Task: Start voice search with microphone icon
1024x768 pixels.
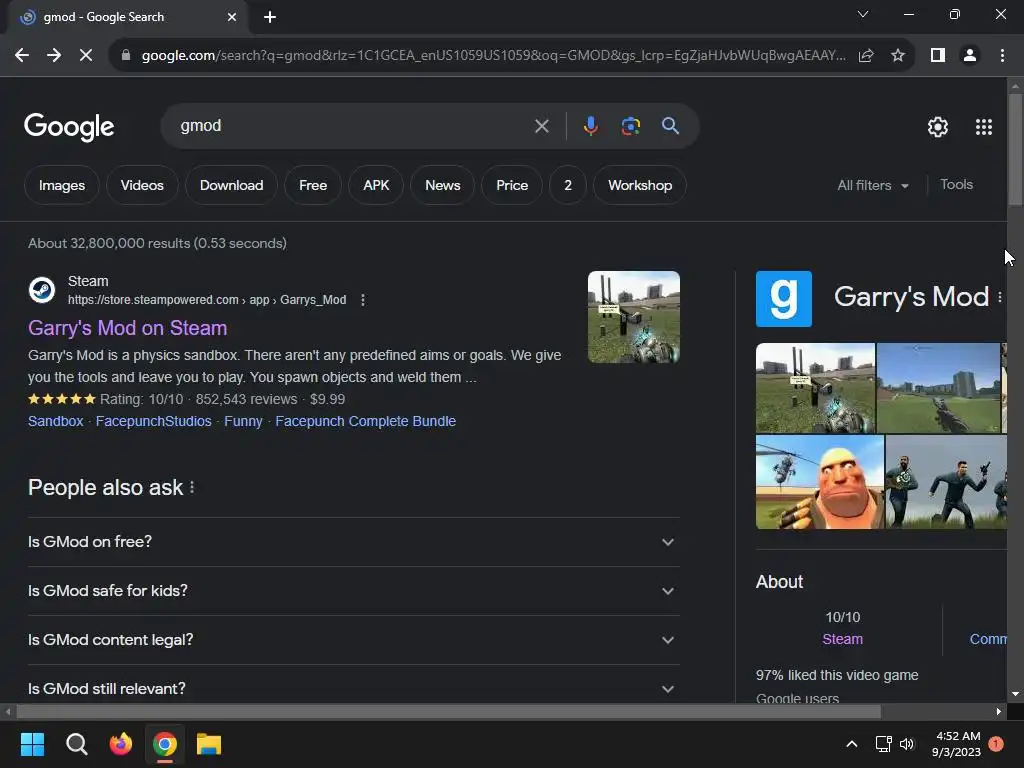Action: point(590,126)
